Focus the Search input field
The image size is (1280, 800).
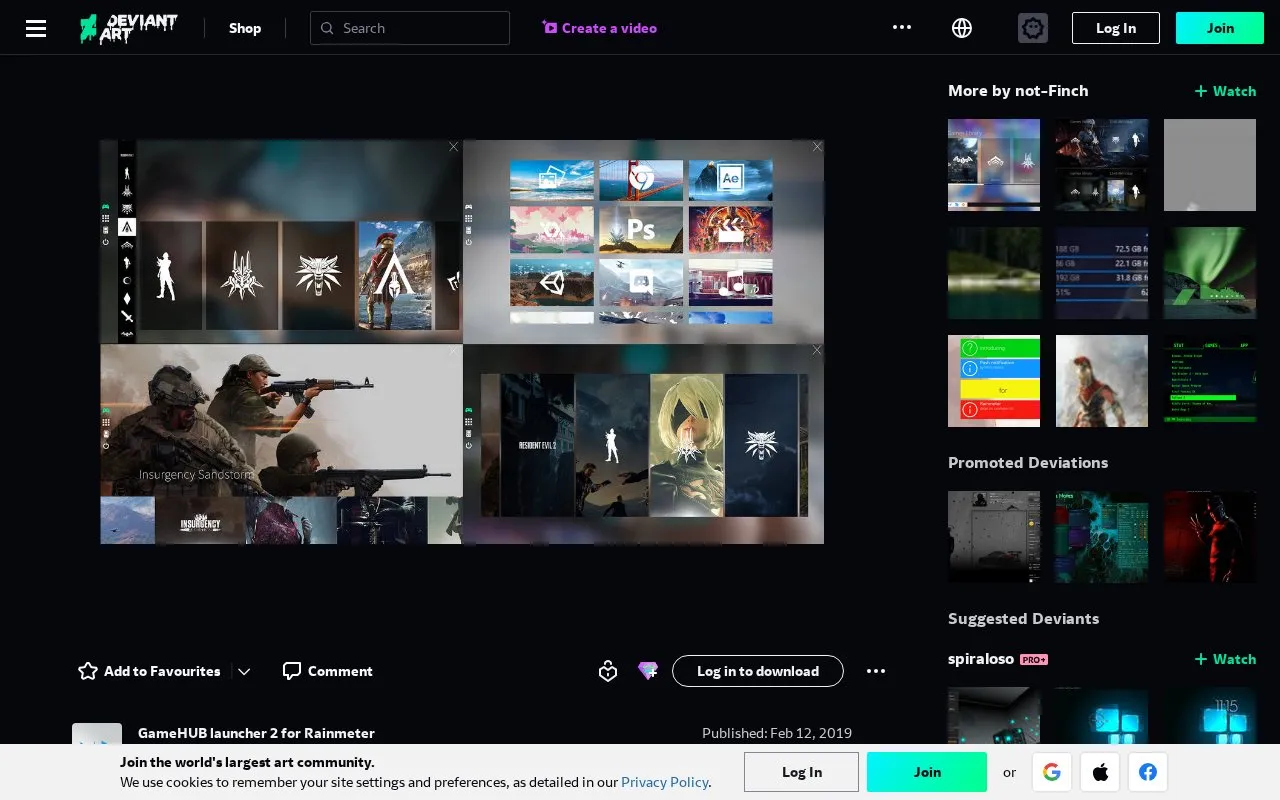410,28
